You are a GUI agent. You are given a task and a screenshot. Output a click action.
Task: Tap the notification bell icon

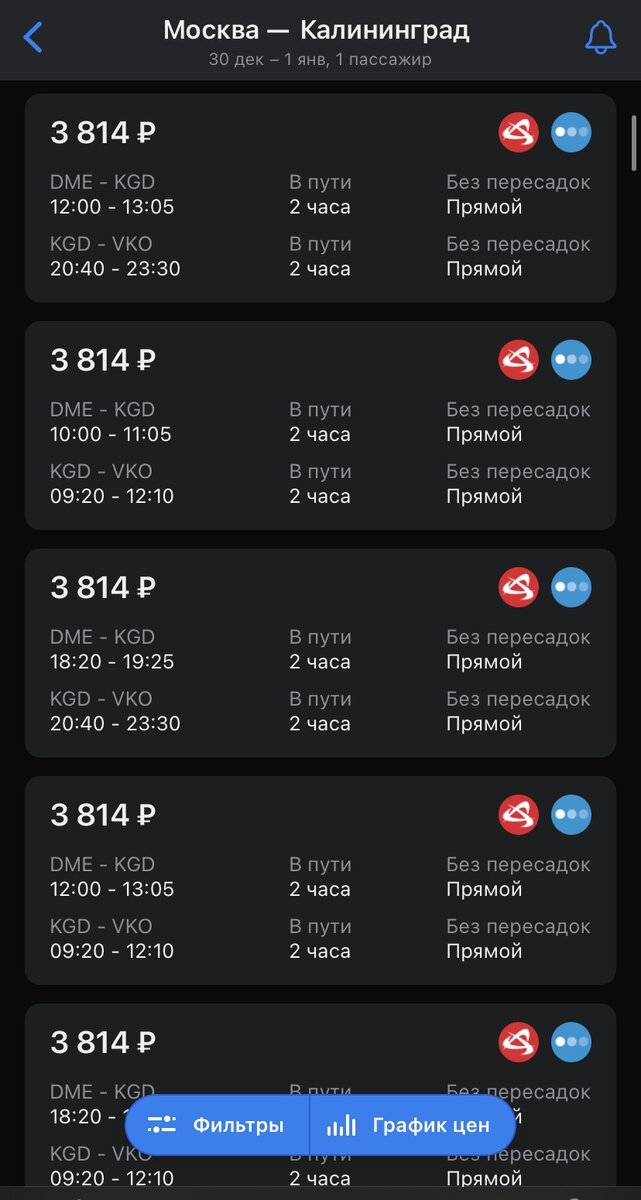coord(601,36)
